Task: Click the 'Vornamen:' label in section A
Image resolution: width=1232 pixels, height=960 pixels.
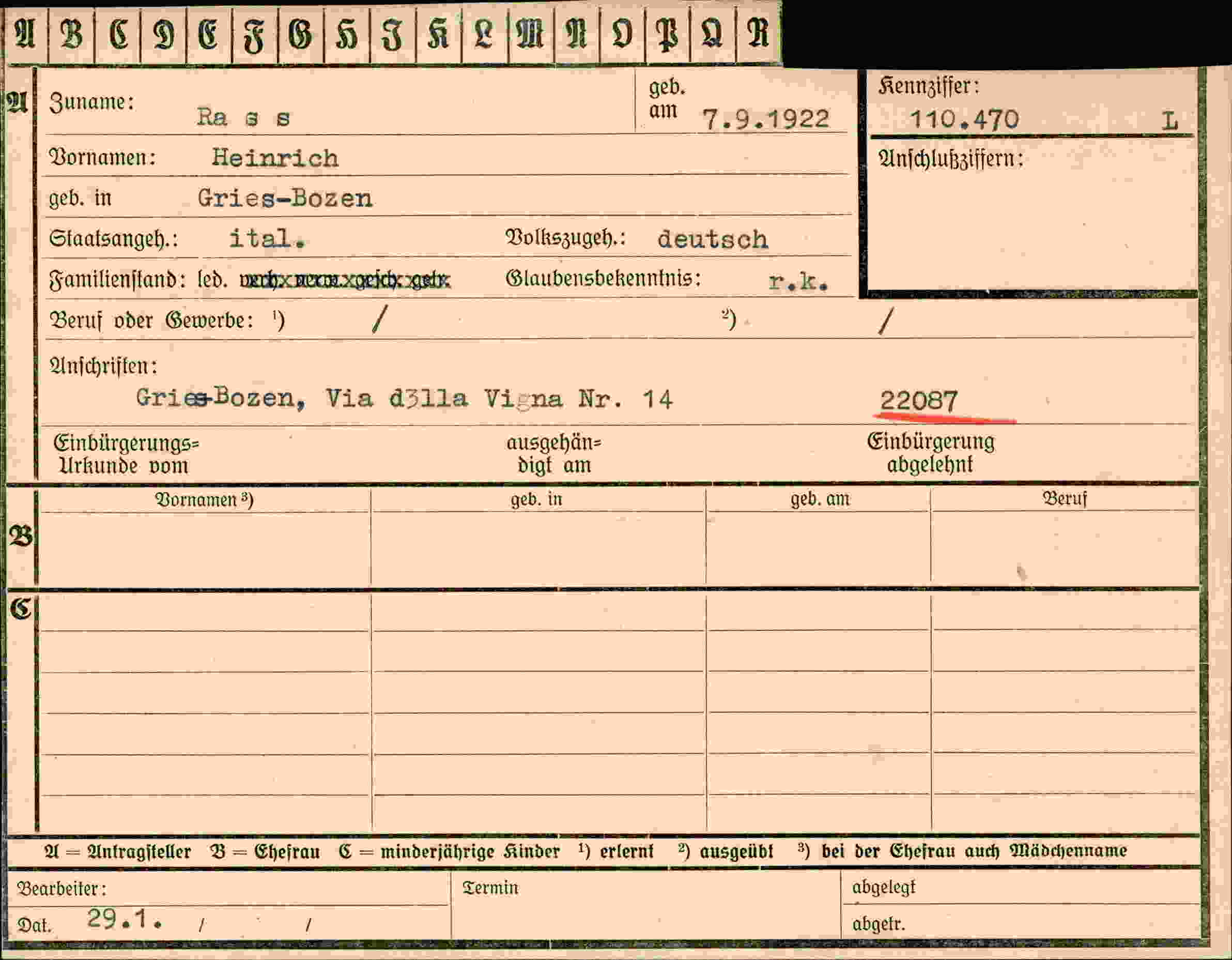Action: pyautogui.click(x=102, y=158)
